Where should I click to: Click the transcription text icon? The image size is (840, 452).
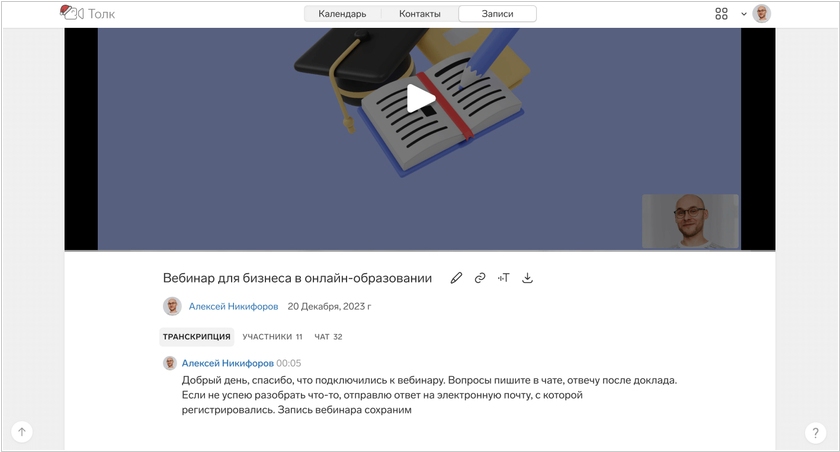point(504,278)
